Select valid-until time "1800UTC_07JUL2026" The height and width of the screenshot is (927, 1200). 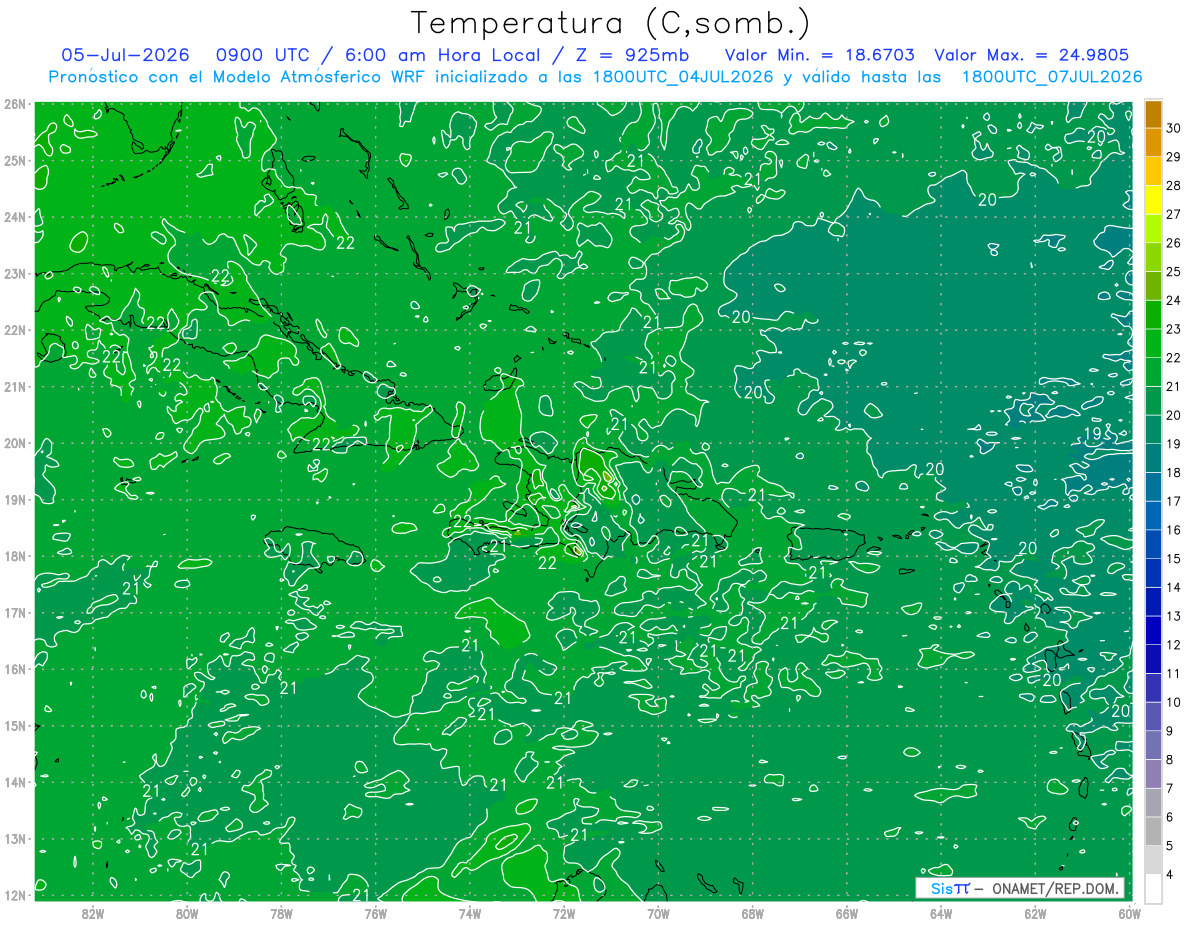coord(1051,77)
